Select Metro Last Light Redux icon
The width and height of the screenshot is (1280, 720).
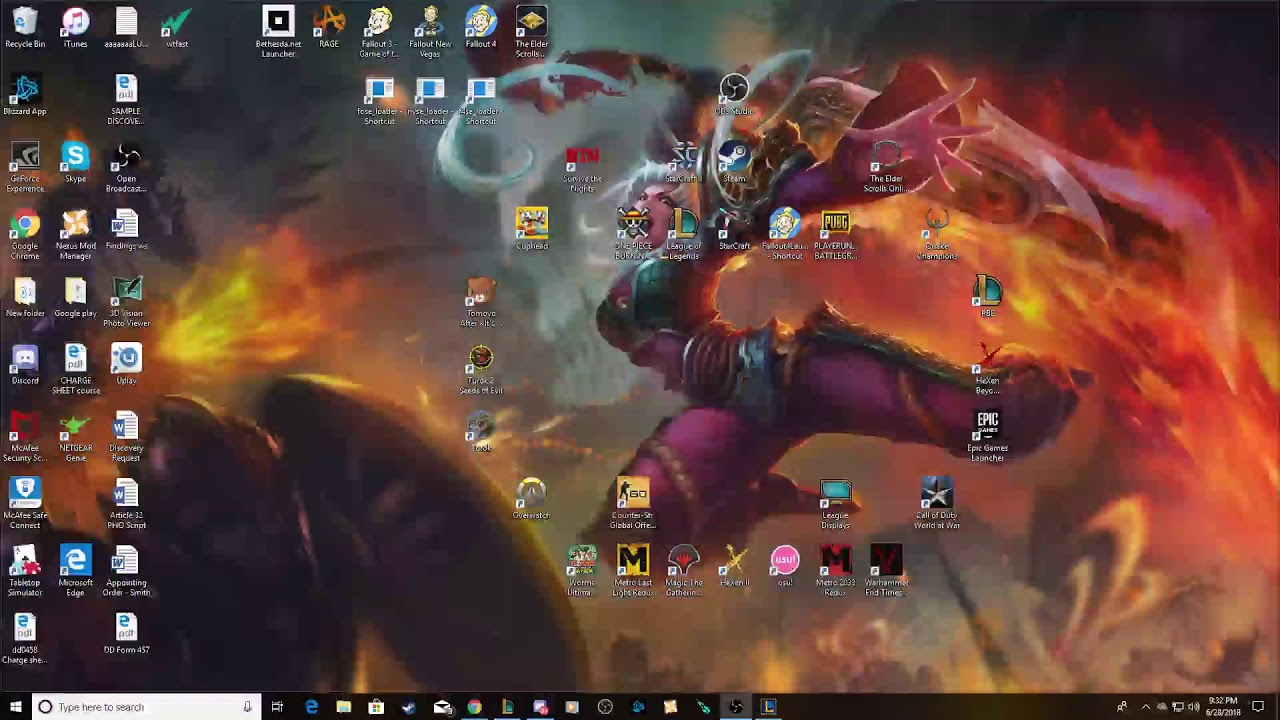pos(633,571)
